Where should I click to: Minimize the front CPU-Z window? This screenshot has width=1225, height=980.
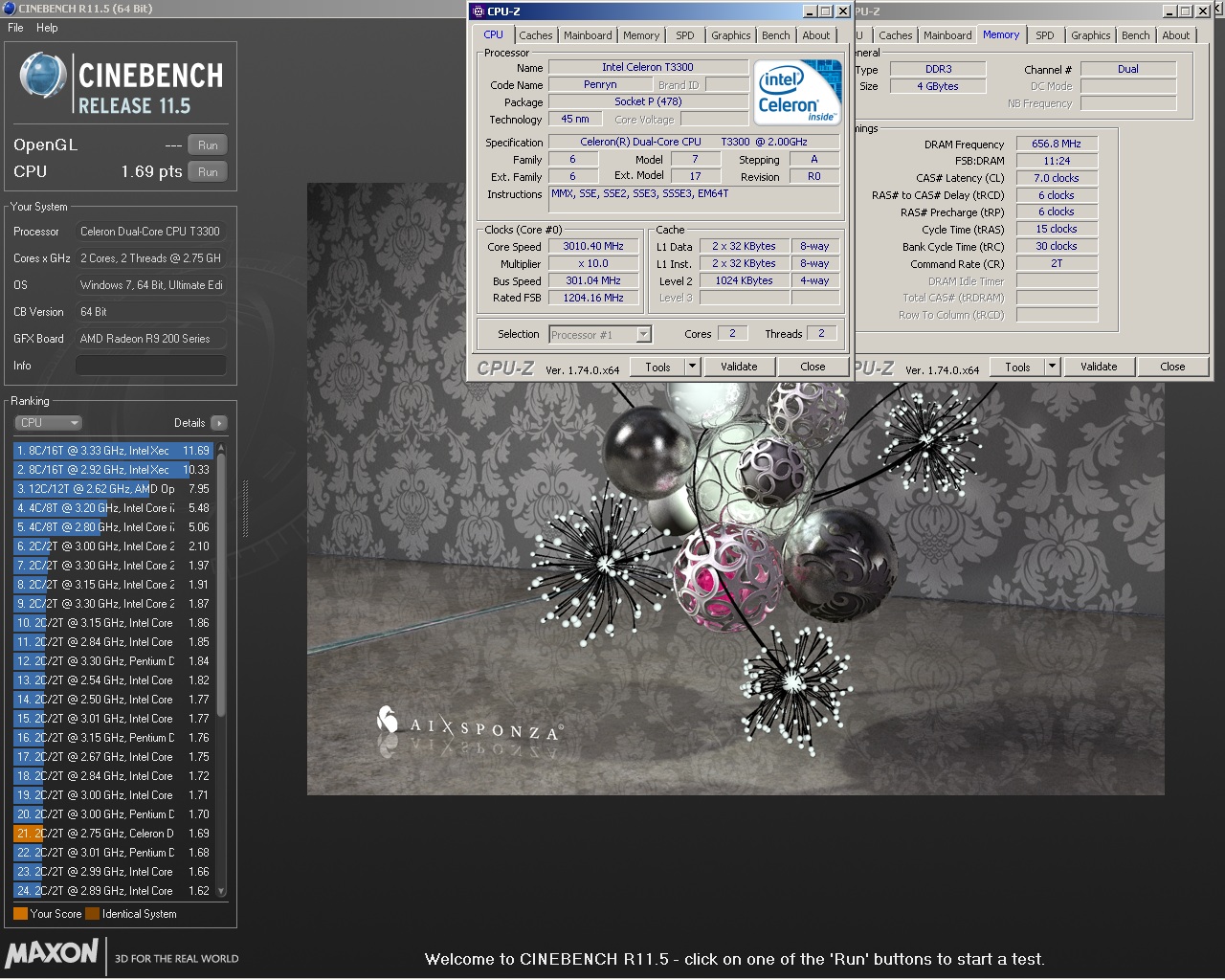[810, 11]
